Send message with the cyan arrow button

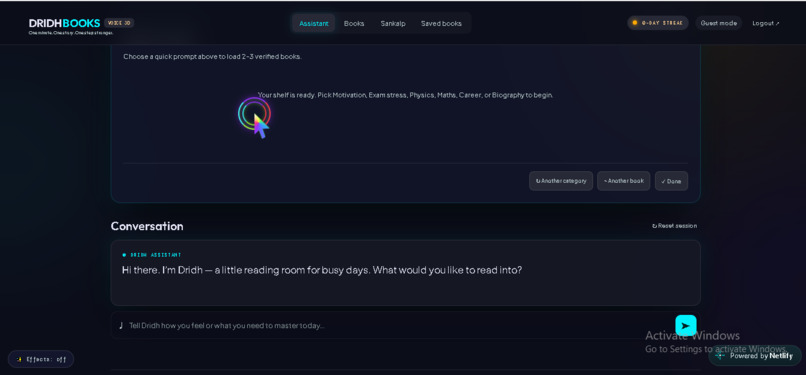[686, 325]
